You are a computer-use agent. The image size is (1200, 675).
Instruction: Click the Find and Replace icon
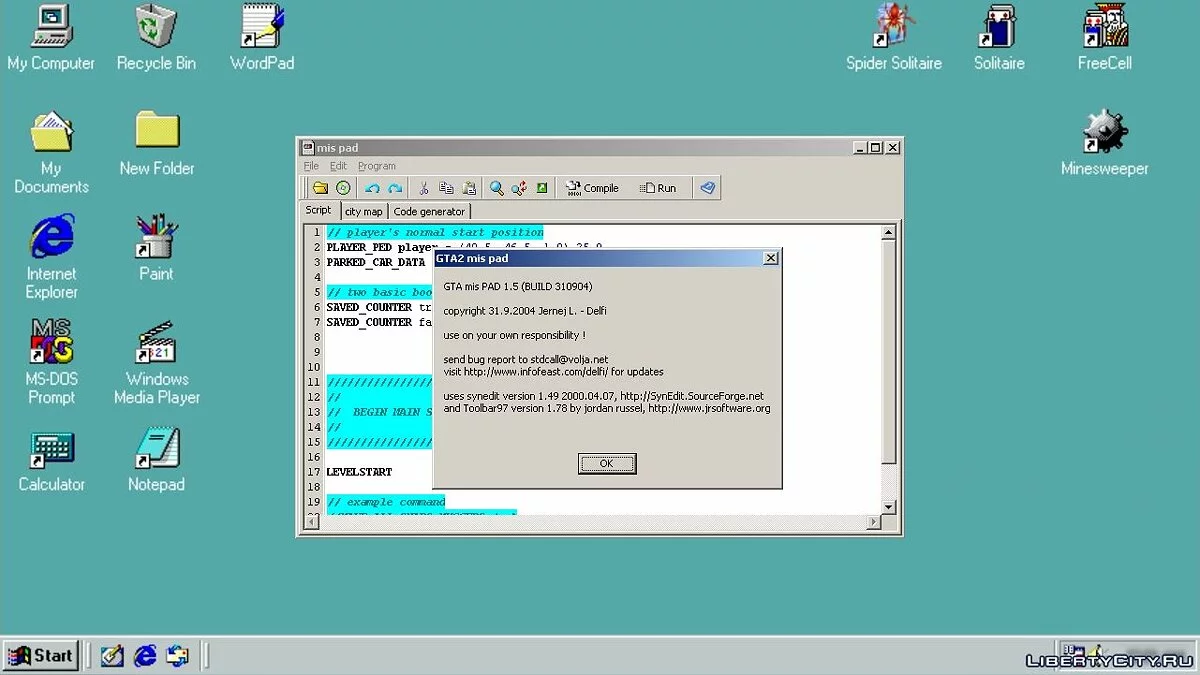(x=519, y=188)
